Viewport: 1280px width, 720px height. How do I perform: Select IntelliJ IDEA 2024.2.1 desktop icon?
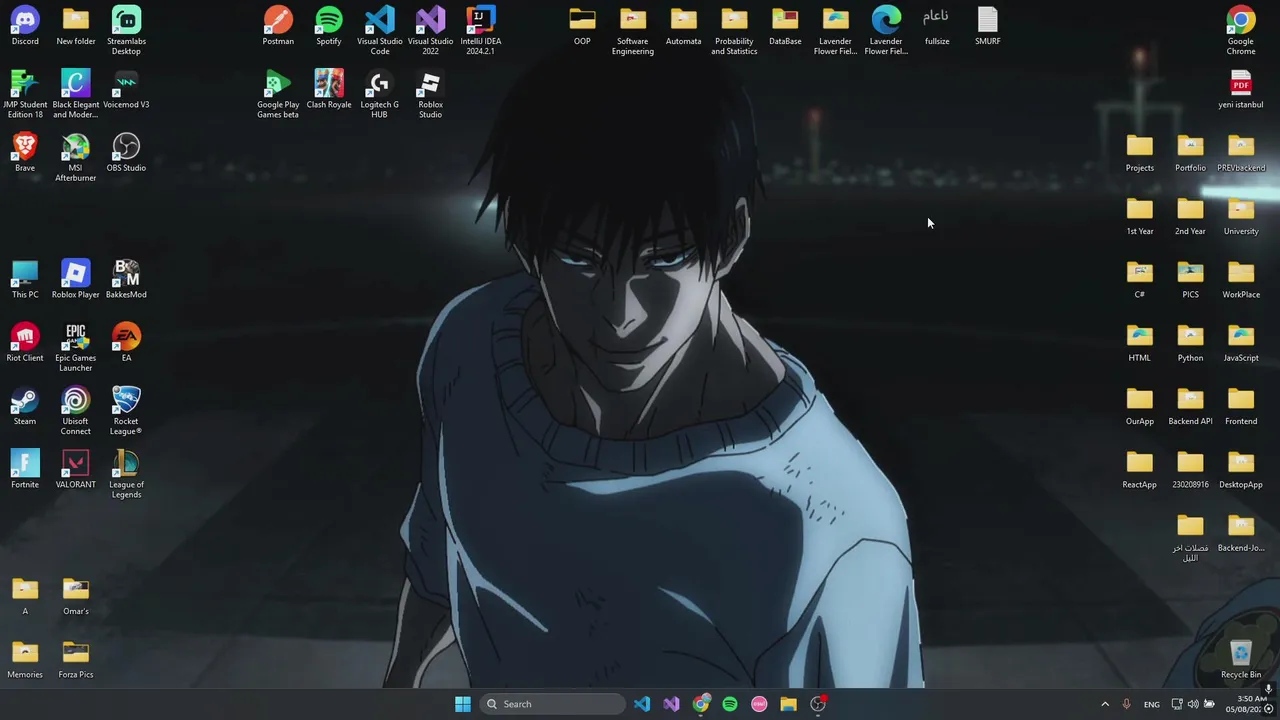(x=481, y=30)
